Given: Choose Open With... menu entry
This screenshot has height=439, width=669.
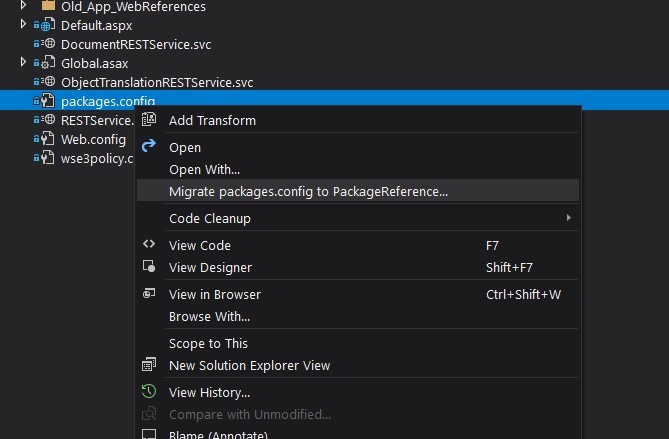Looking at the screenshot, I should coord(358,169).
